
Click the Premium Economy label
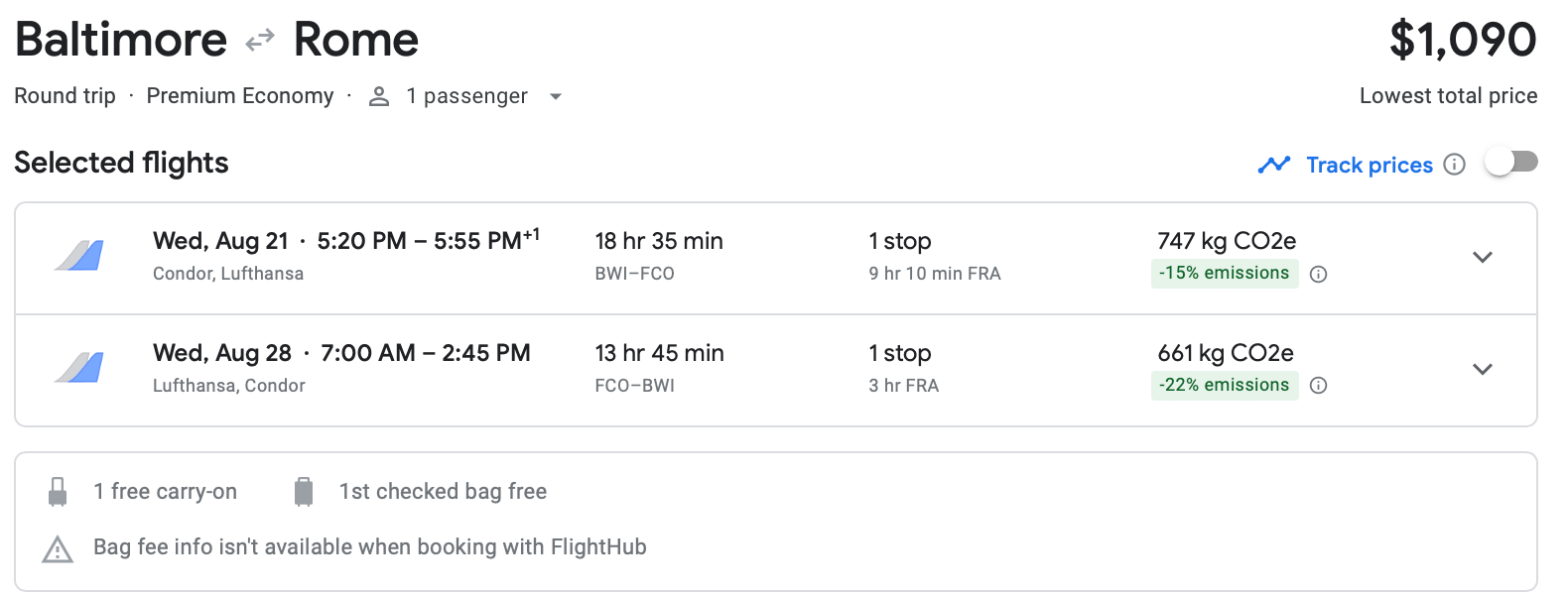(x=240, y=96)
